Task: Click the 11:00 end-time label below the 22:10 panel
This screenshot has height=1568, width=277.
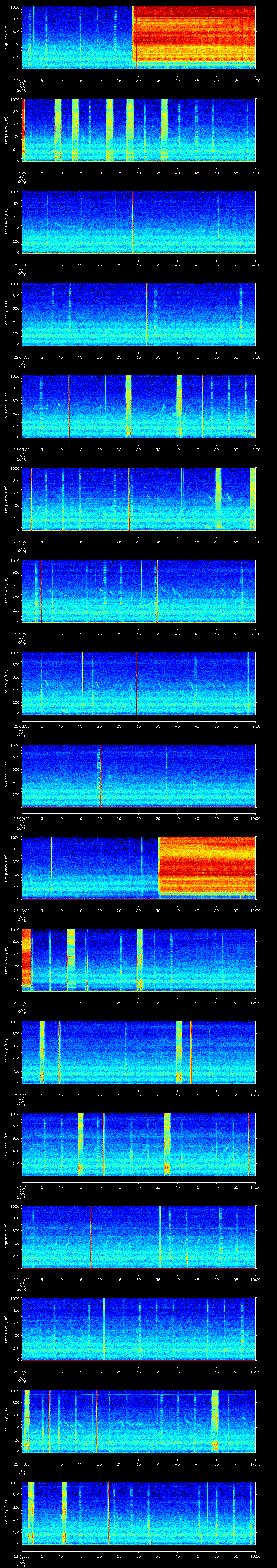Action: click(x=255, y=910)
